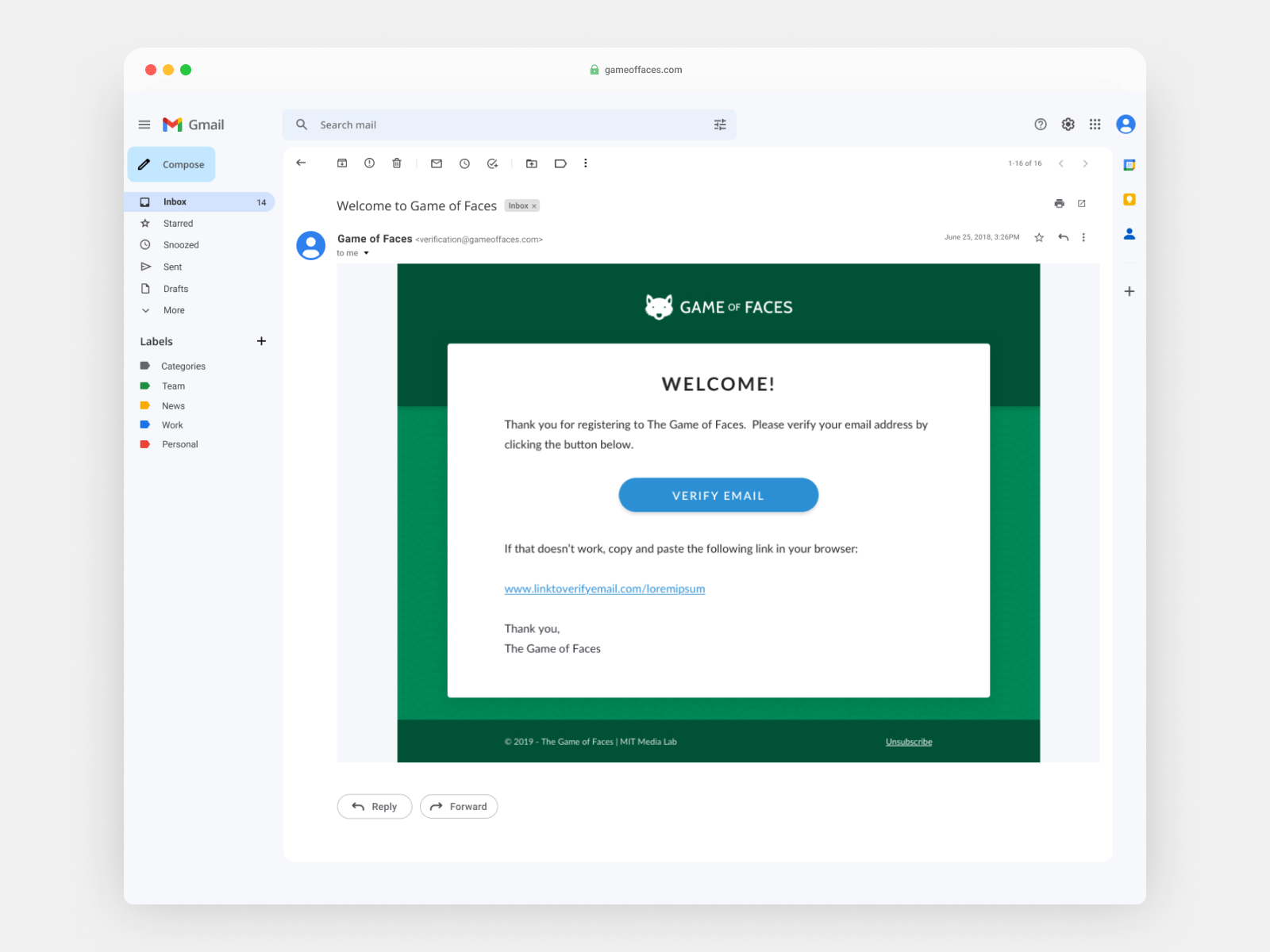The width and height of the screenshot is (1270, 952).
Task: Click the Unsubscribe link
Action: 909,742
